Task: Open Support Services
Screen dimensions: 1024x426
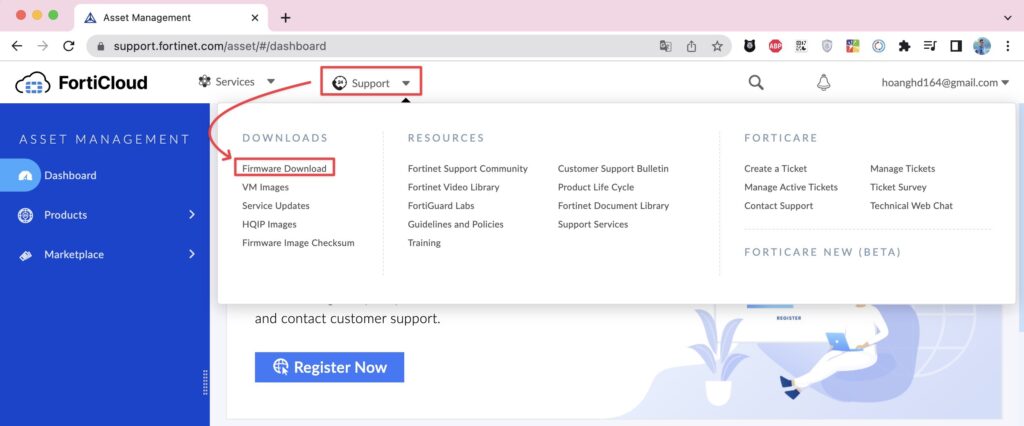Action: tap(593, 224)
